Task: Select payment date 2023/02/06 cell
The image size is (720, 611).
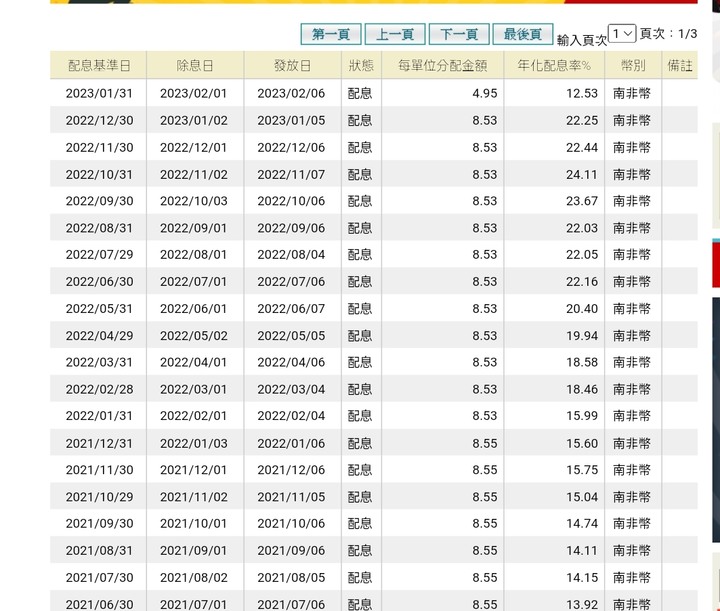Action: [291, 93]
